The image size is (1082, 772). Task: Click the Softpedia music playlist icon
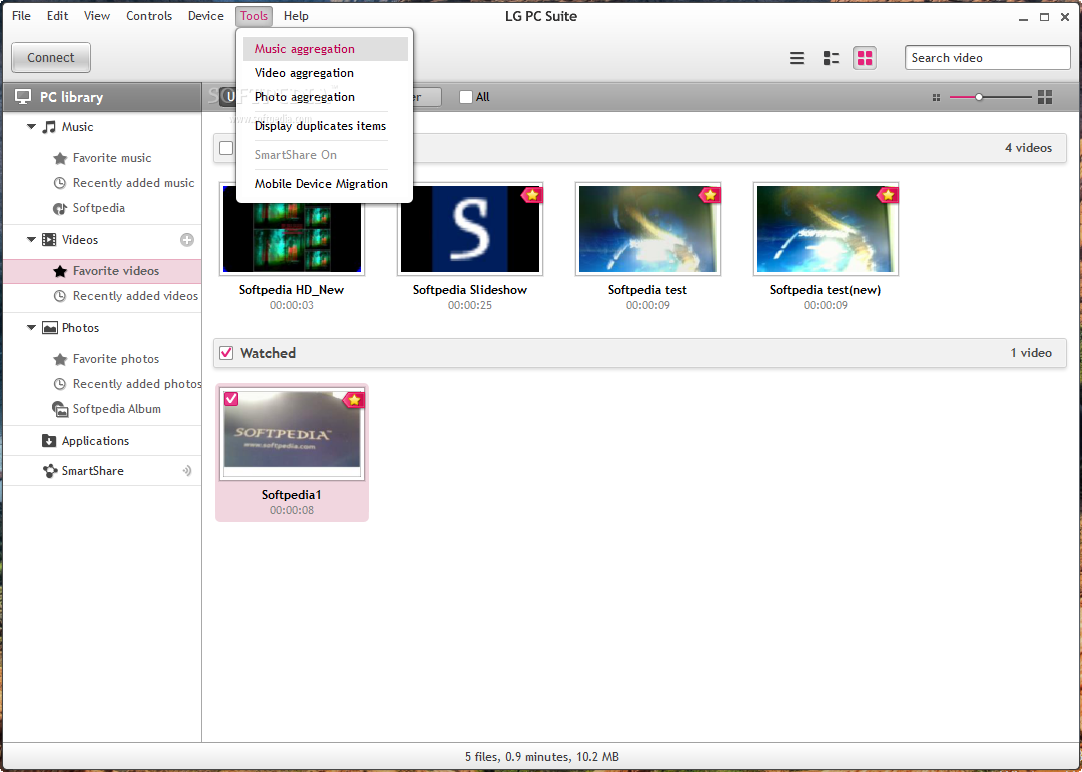click(60, 208)
